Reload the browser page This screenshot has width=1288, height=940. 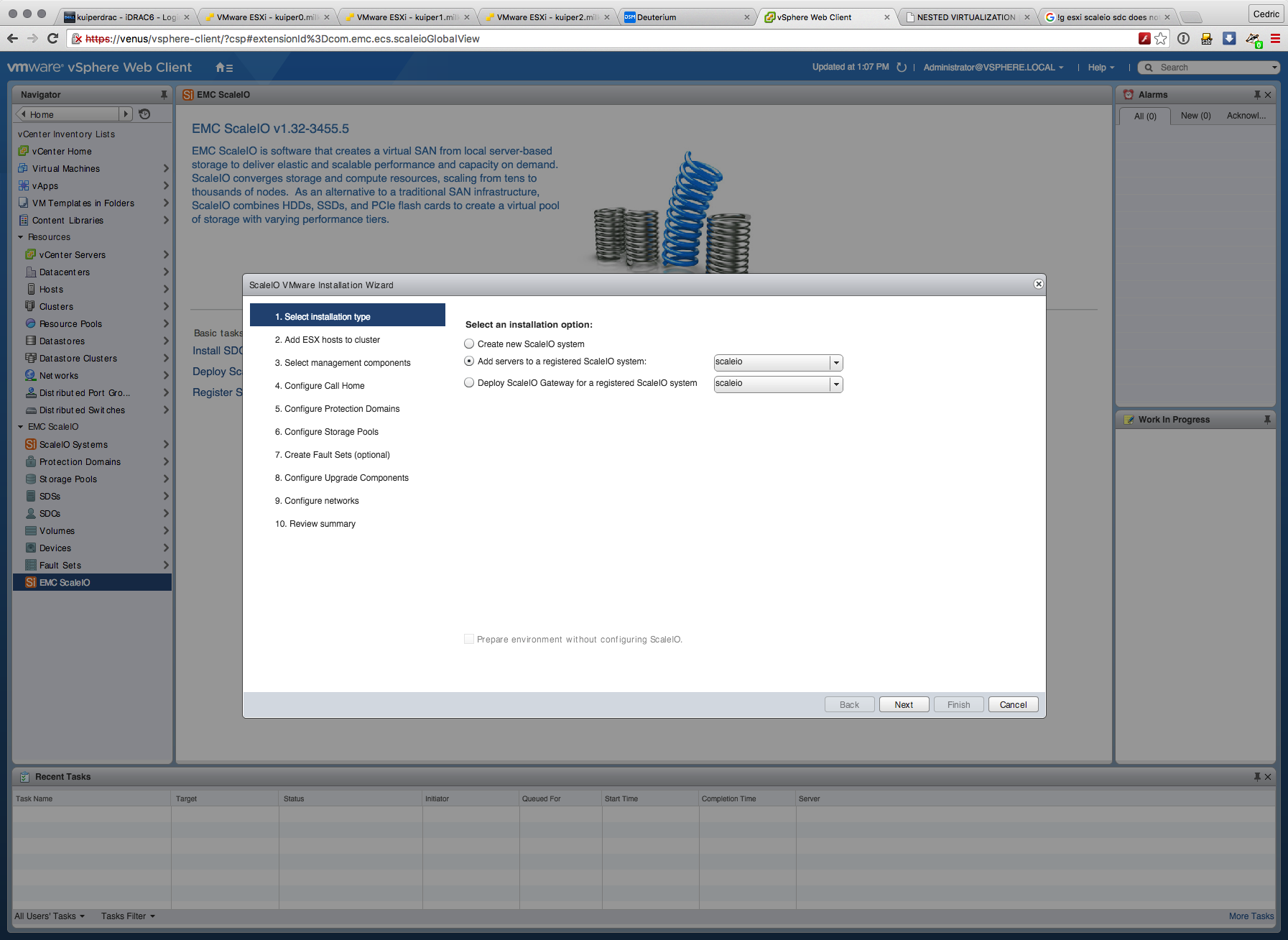(52, 39)
